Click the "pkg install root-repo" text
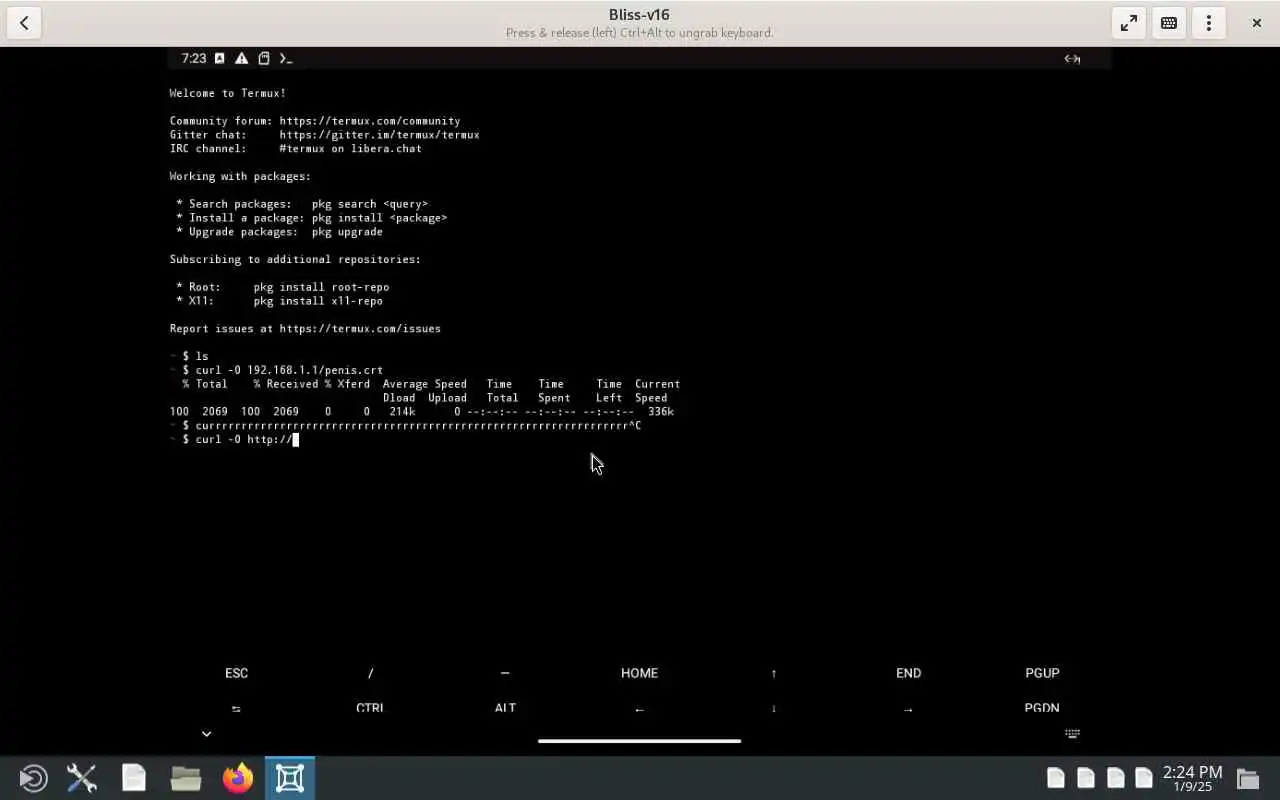Image resolution: width=1280 pixels, height=800 pixels. click(x=322, y=287)
